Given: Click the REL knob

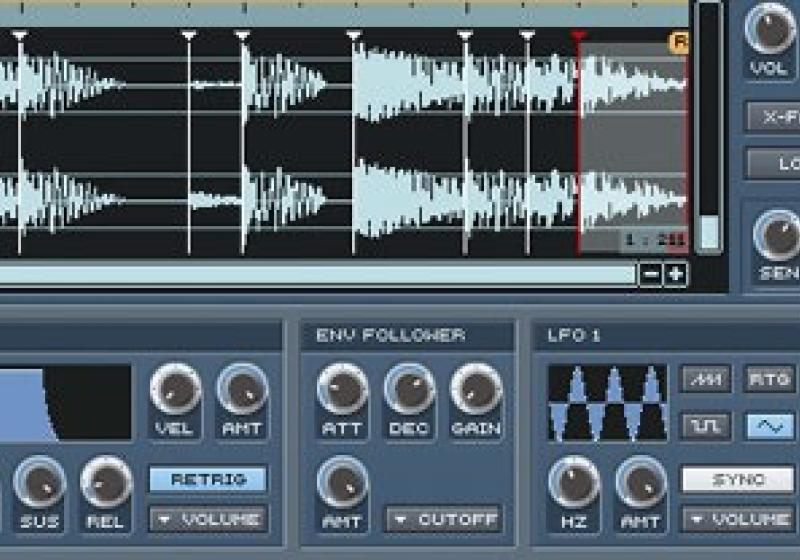Looking at the screenshot, I should tap(106, 482).
